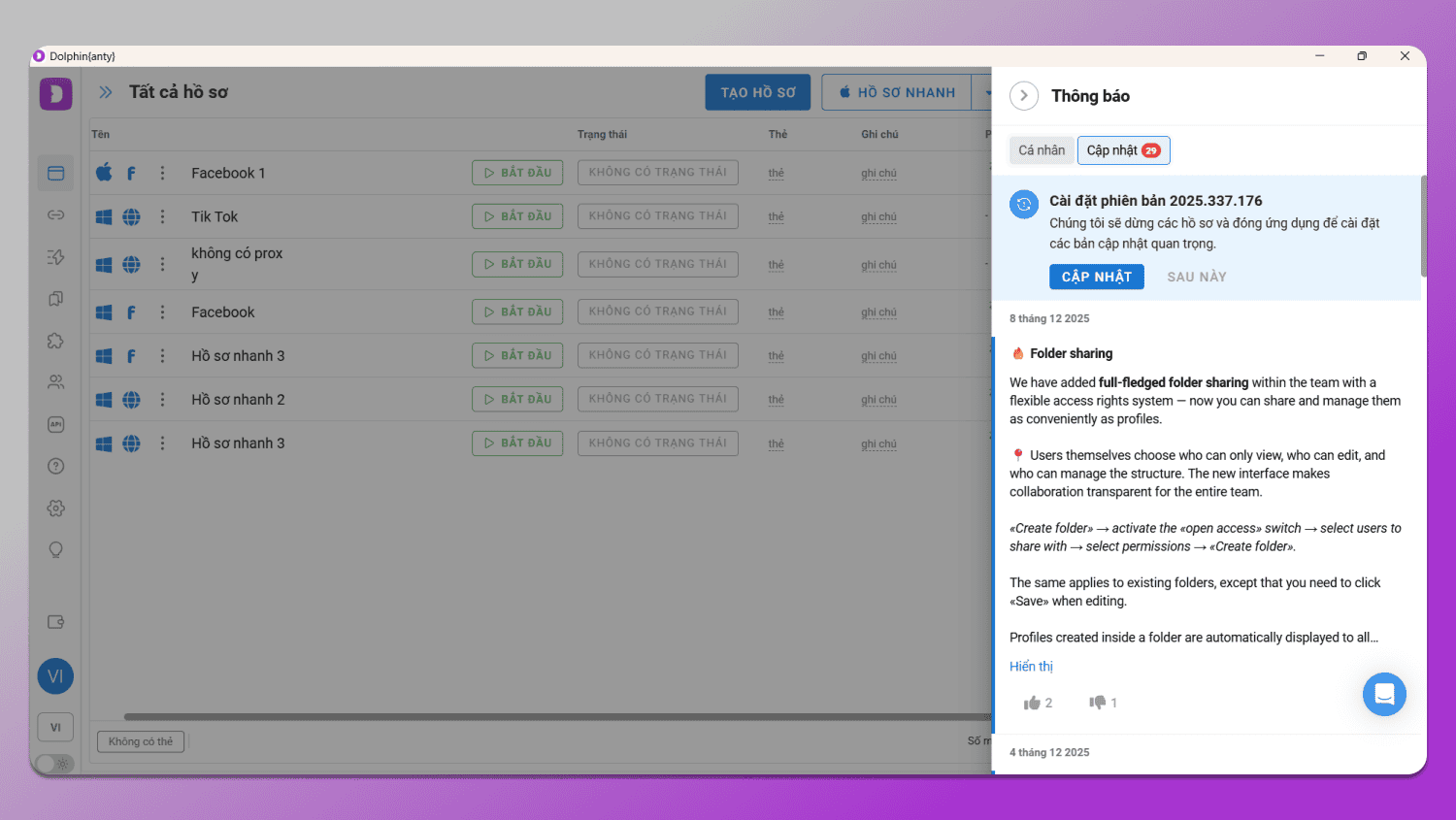Click the TẠO HỒ SƠ button
Screen dimensions: 1456x820
pos(758,92)
